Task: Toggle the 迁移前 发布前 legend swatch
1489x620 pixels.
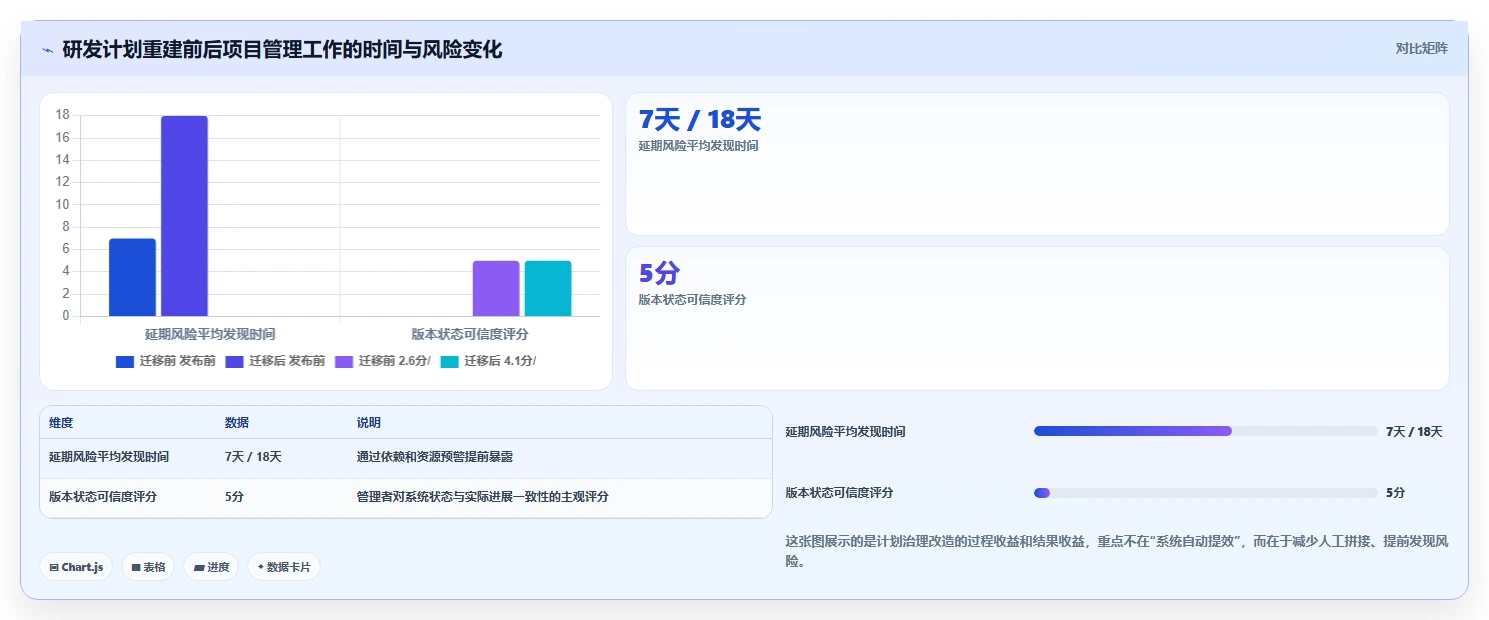Action: 125,362
